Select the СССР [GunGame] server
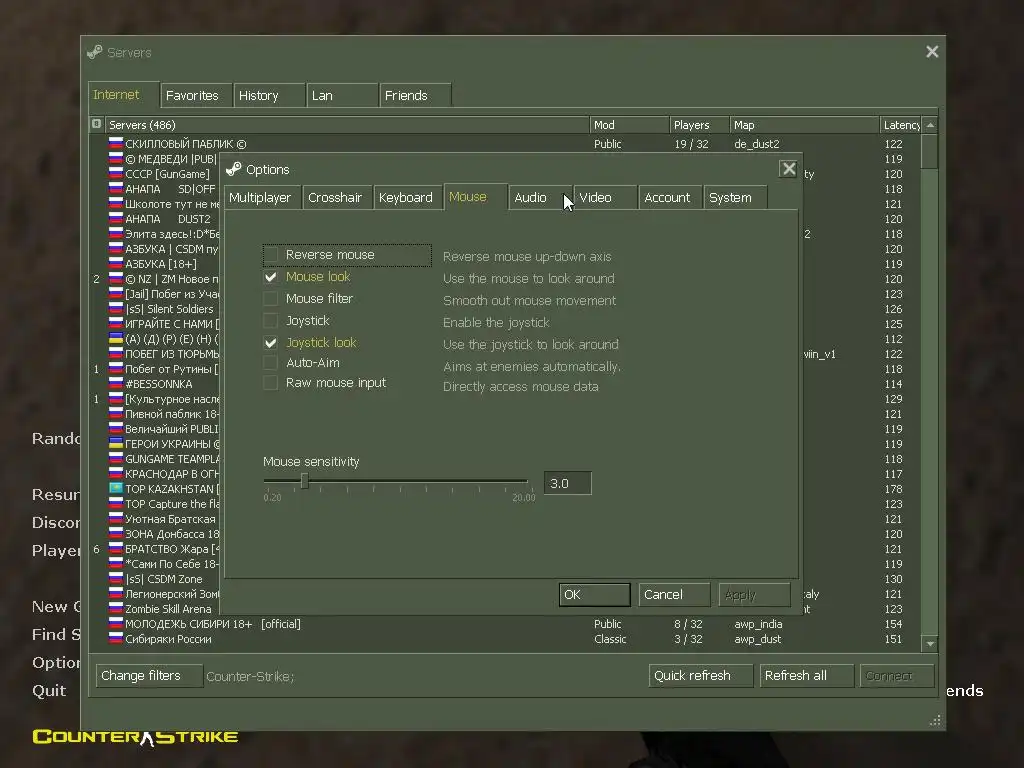 coord(167,174)
